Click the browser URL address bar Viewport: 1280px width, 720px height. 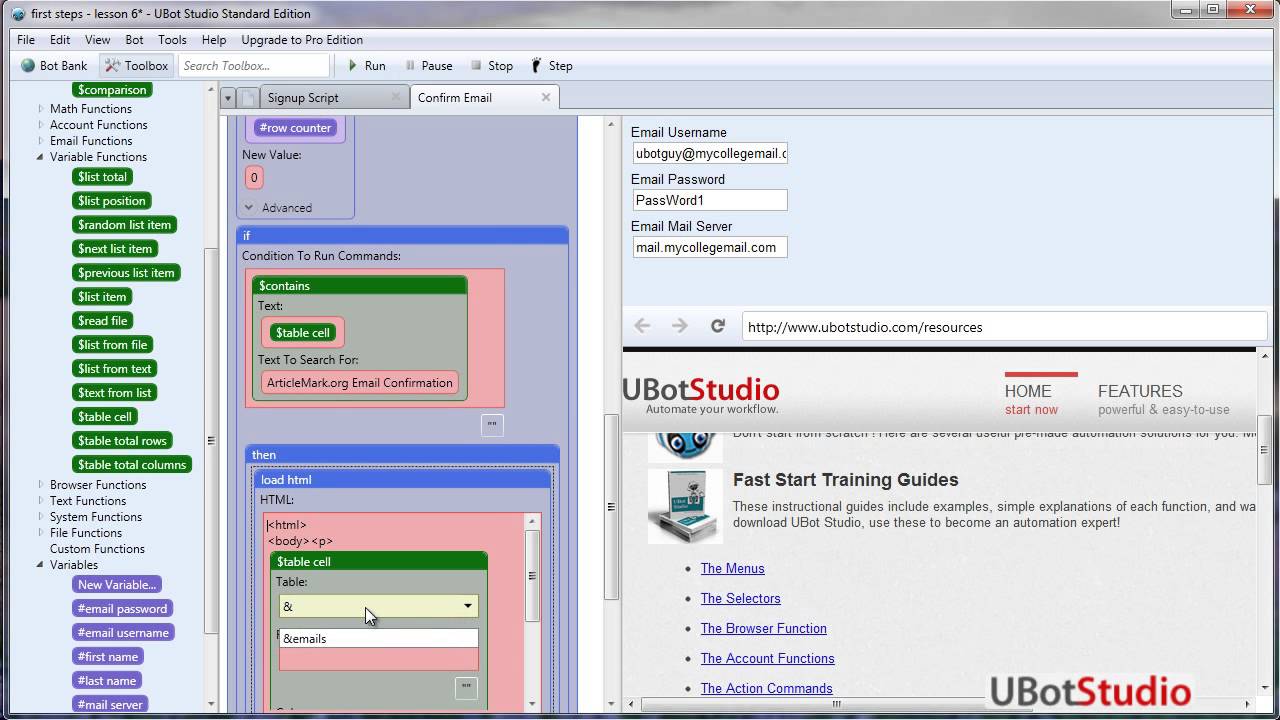pos(1004,326)
